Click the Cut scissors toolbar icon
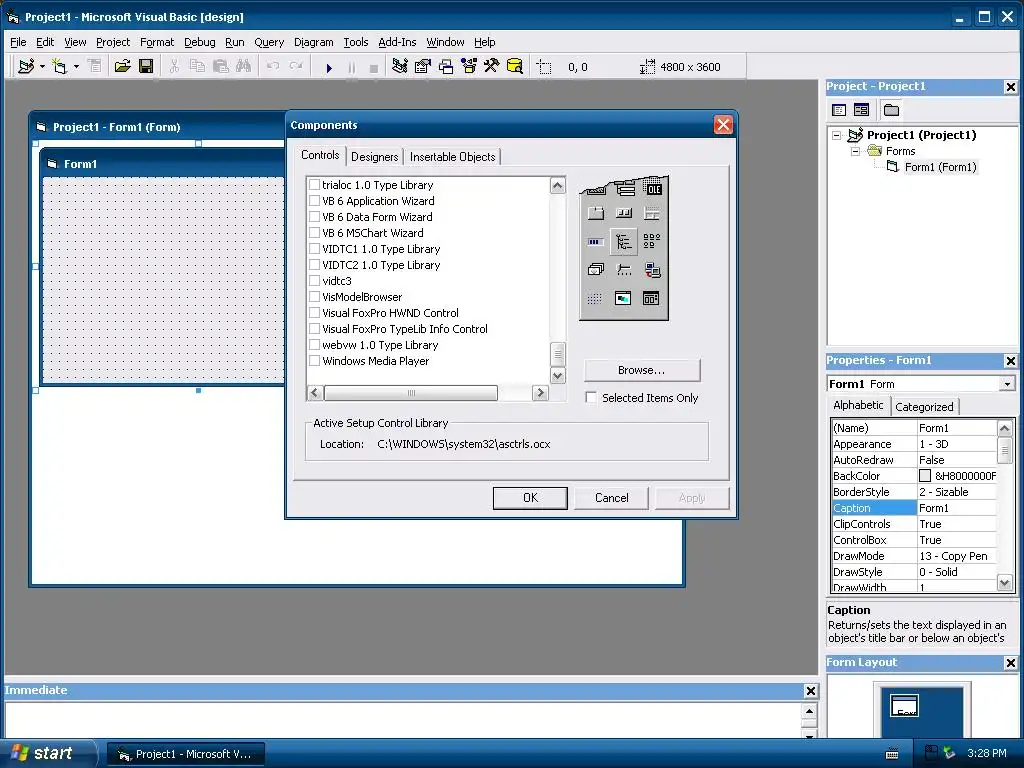 (174, 67)
